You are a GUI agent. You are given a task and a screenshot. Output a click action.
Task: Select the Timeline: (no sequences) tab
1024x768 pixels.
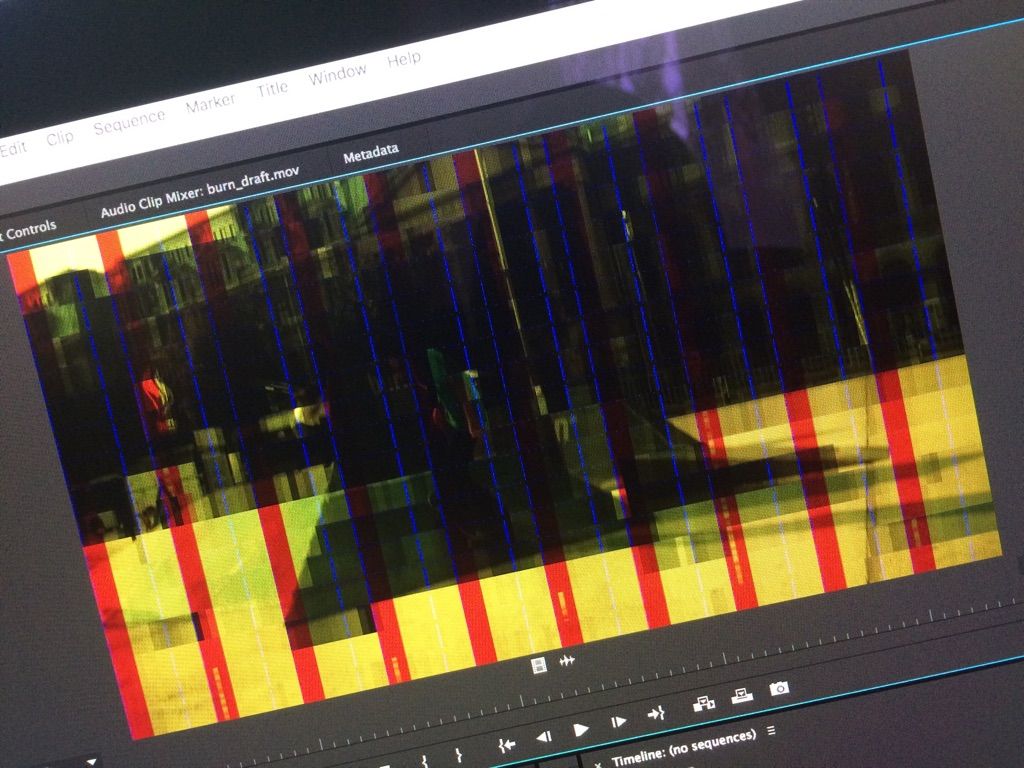[683, 747]
